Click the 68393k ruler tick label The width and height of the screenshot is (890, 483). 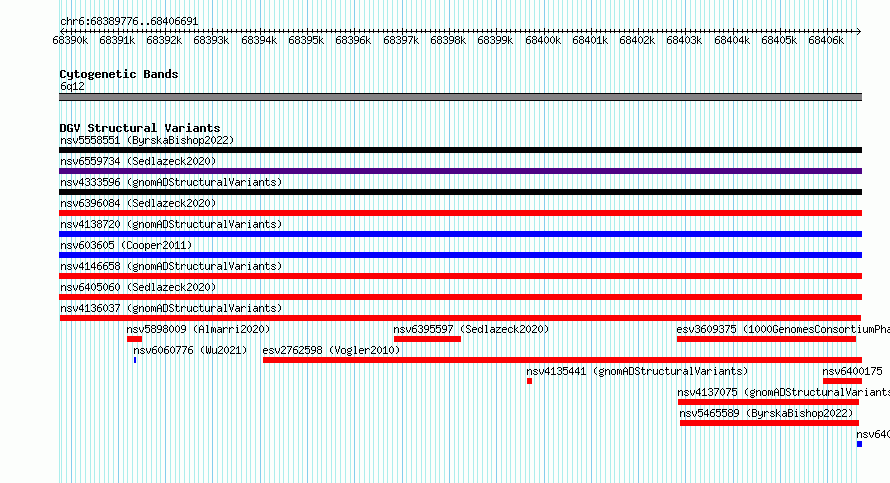click(x=211, y=40)
